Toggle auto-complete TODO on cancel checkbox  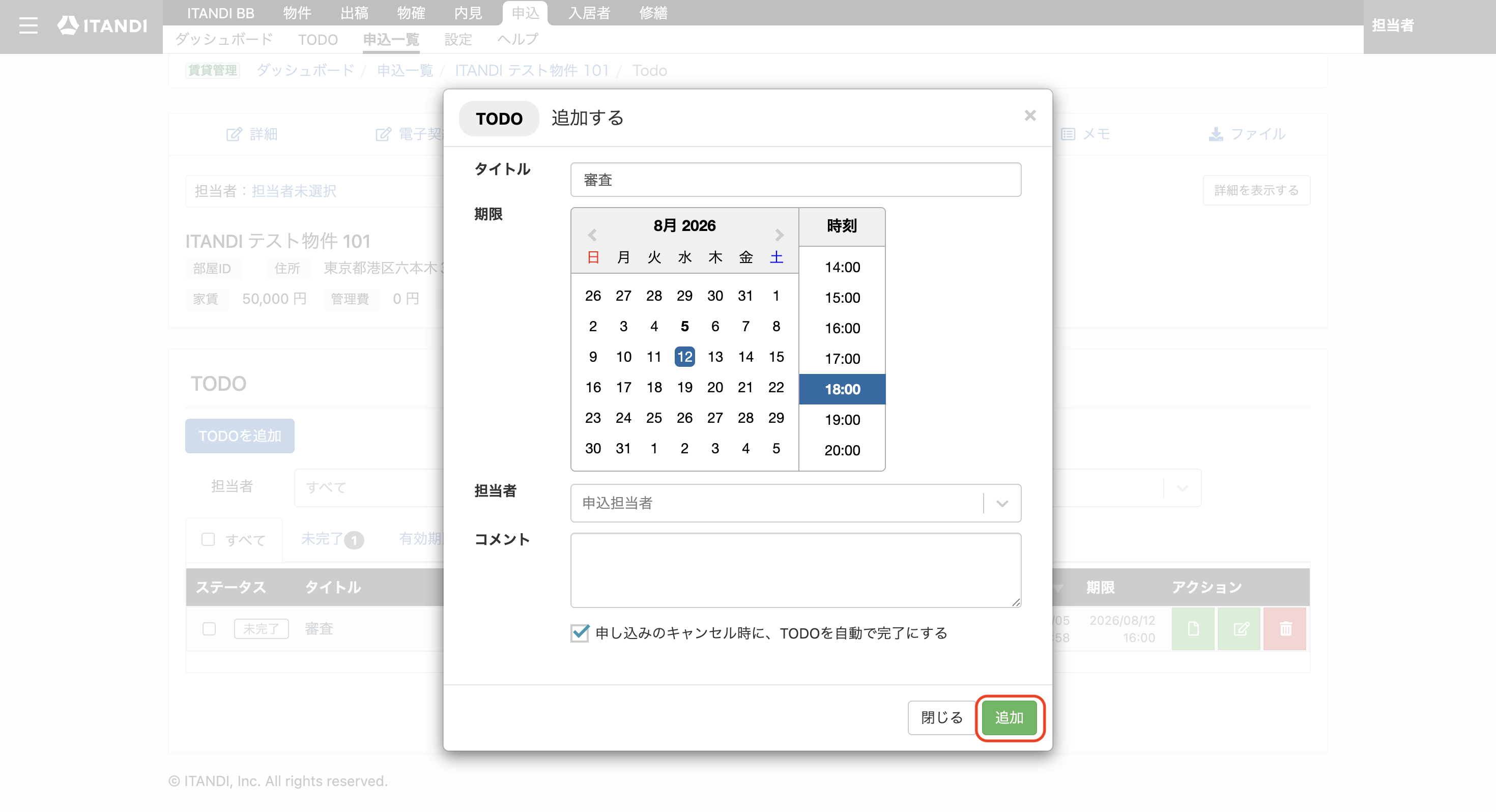pyautogui.click(x=580, y=632)
